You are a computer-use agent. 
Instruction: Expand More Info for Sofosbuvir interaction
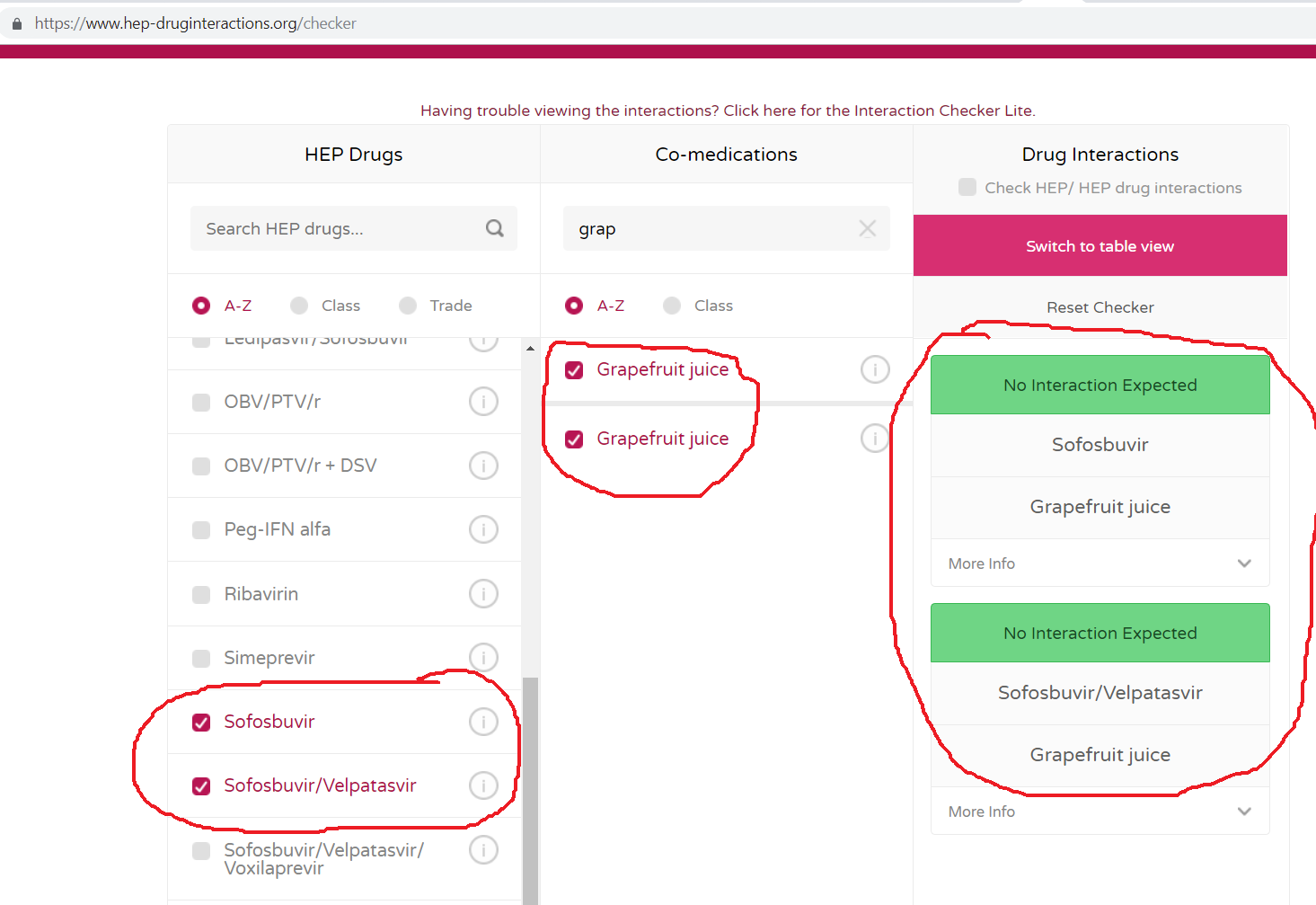pos(1100,563)
